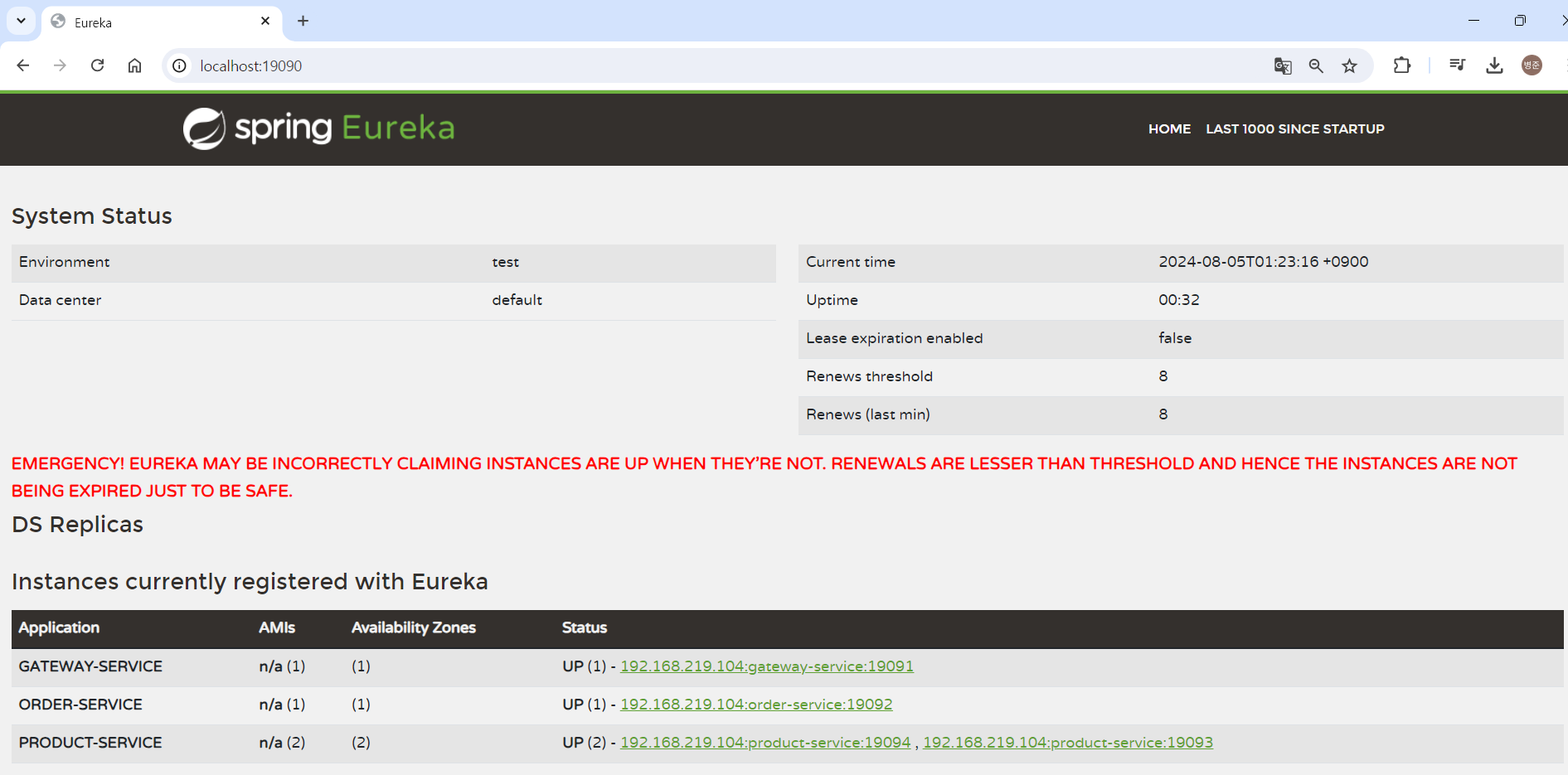This screenshot has width=1568, height=775.
Task: Open the browser home page
Action: pos(134,65)
